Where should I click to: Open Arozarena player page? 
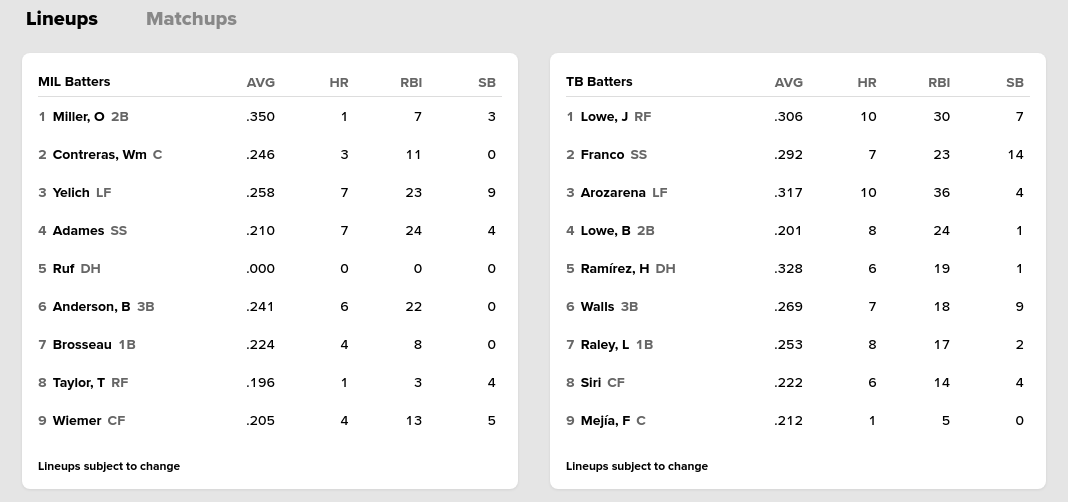click(x=613, y=193)
